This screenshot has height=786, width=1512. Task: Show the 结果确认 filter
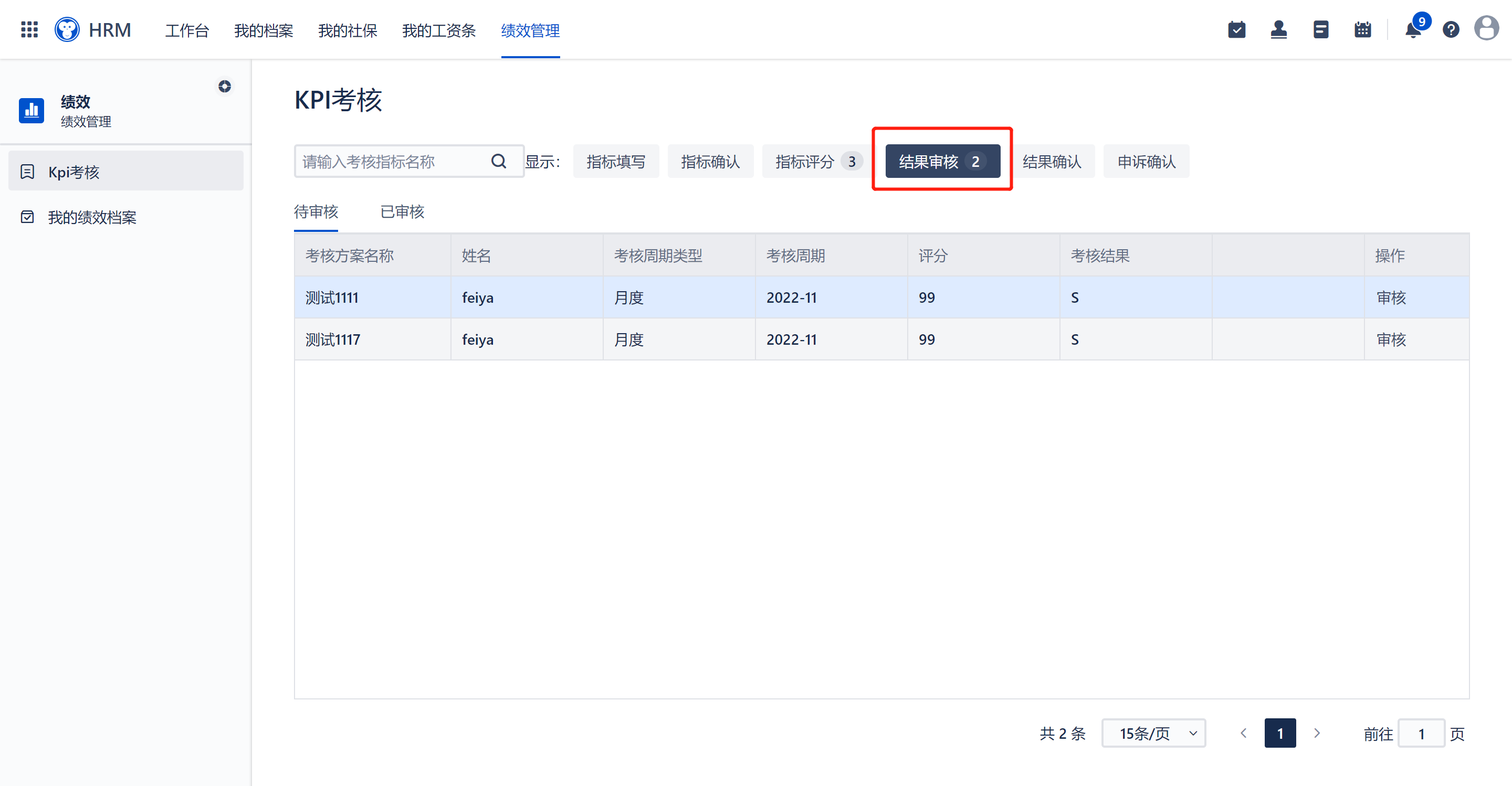[x=1052, y=161]
